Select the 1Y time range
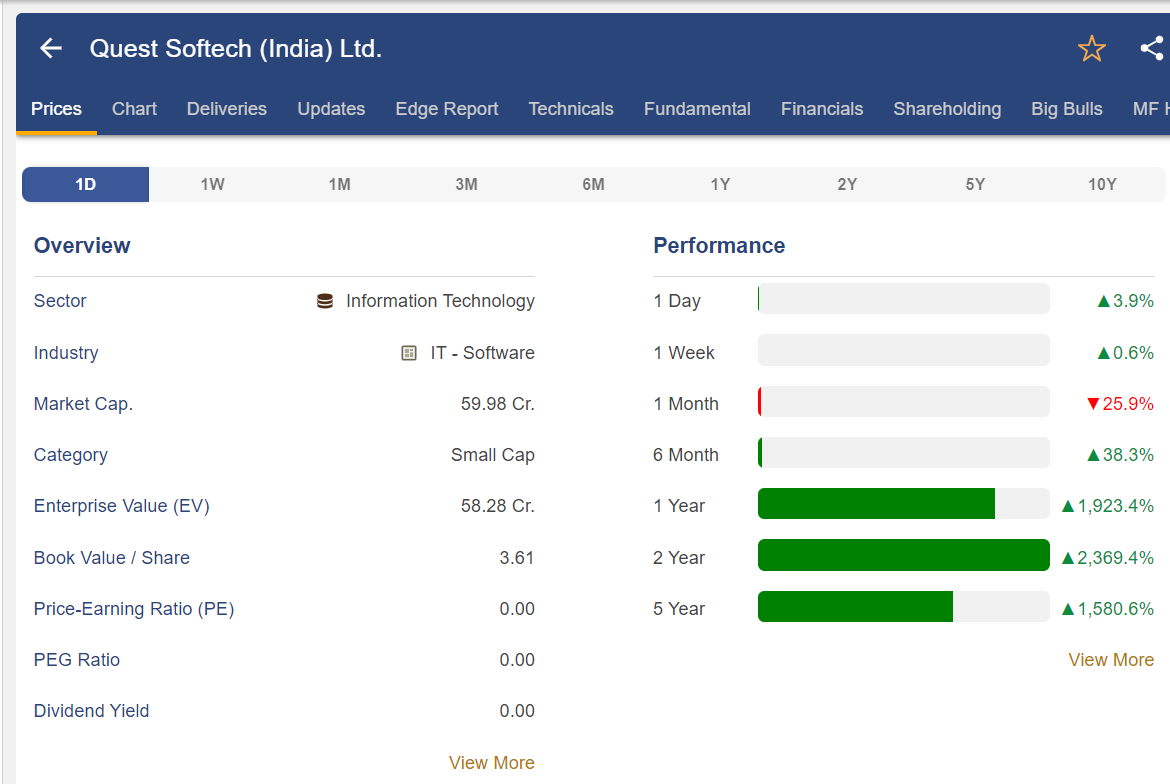 point(720,184)
